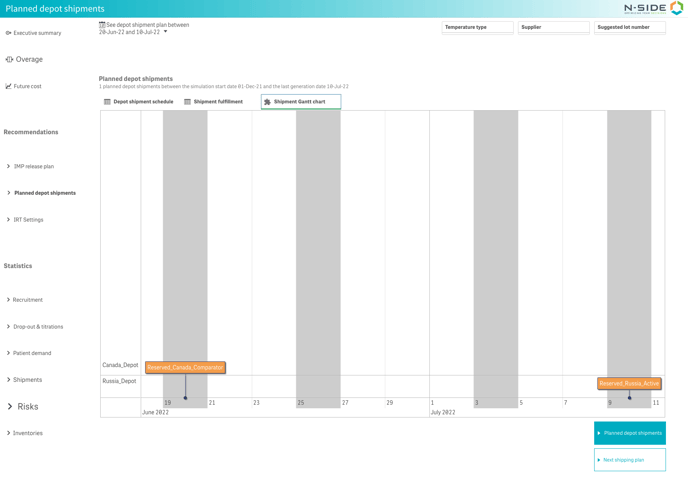Expand the IMP release plan item
The height and width of the screenshot is (478, 688).
tap(34, 167)
